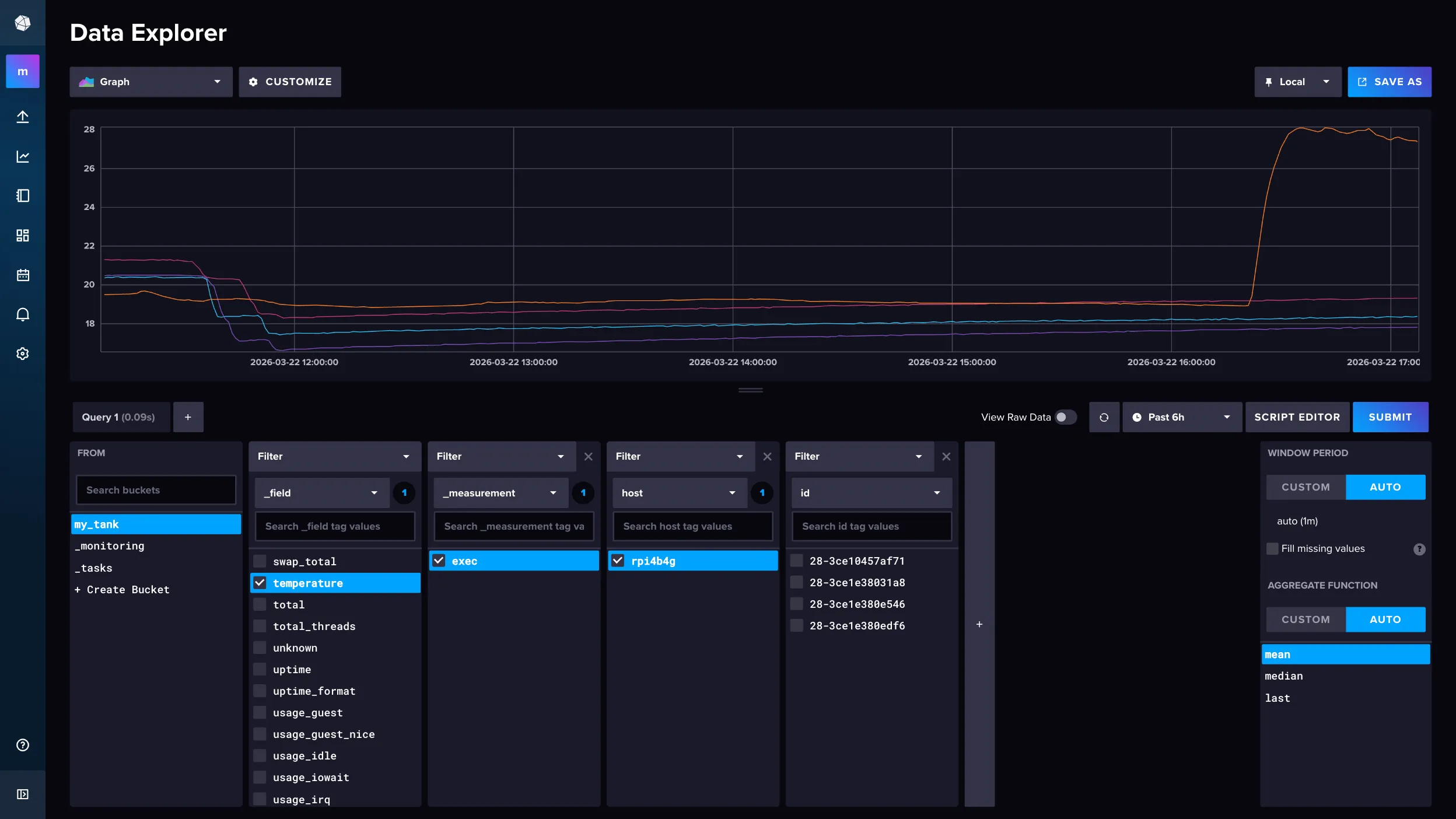1456x819 pixels.
Task: Open Settings gear icon in sidebar
Action: (23, 353)
